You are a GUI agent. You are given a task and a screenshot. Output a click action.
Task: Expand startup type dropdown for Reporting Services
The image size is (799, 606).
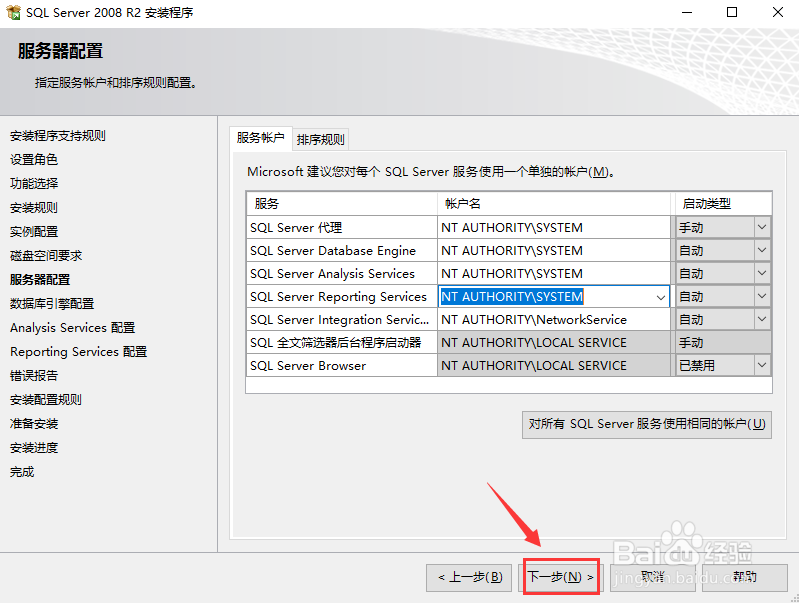pyautogui.click(x=762, y=296)
